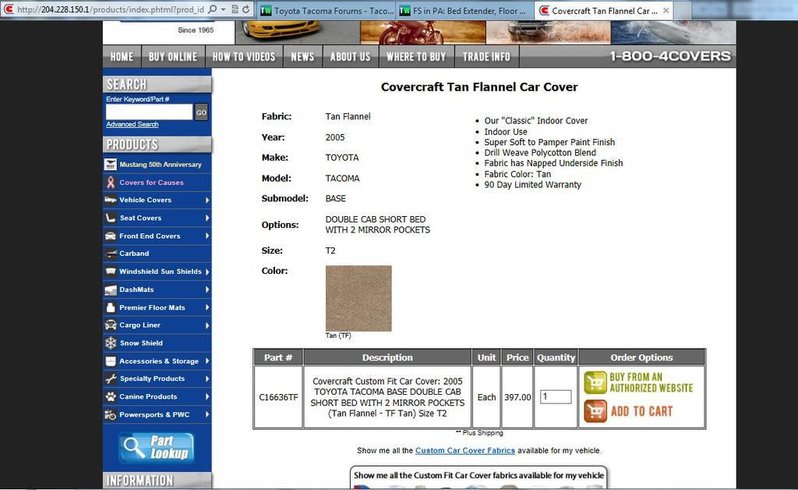Expand the Front End Covers submenu arrow
The width and height of the screenshot is (798, 490).
coord(207,236)
